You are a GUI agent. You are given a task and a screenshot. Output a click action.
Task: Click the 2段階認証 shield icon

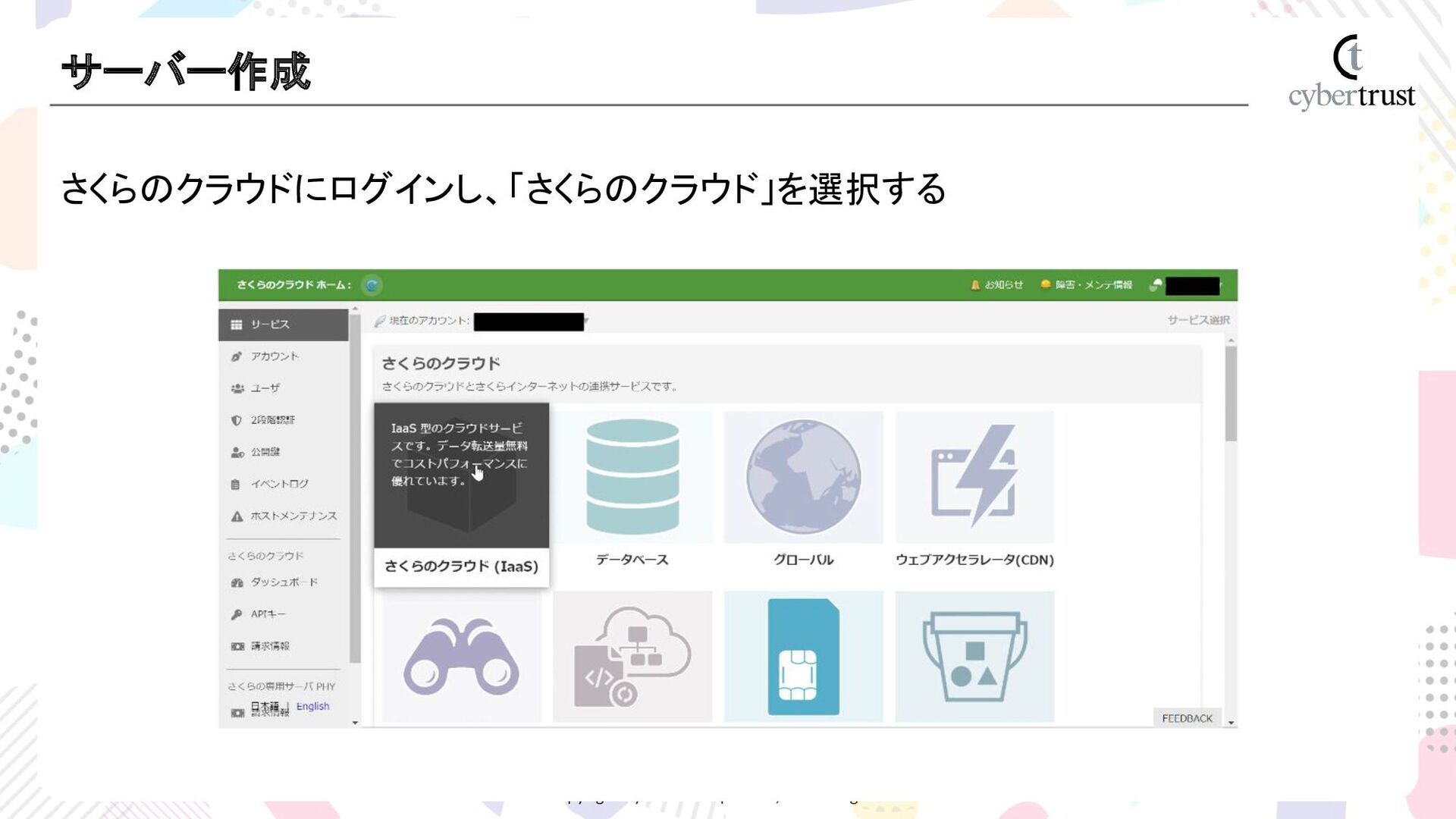(x=237, y=420)
